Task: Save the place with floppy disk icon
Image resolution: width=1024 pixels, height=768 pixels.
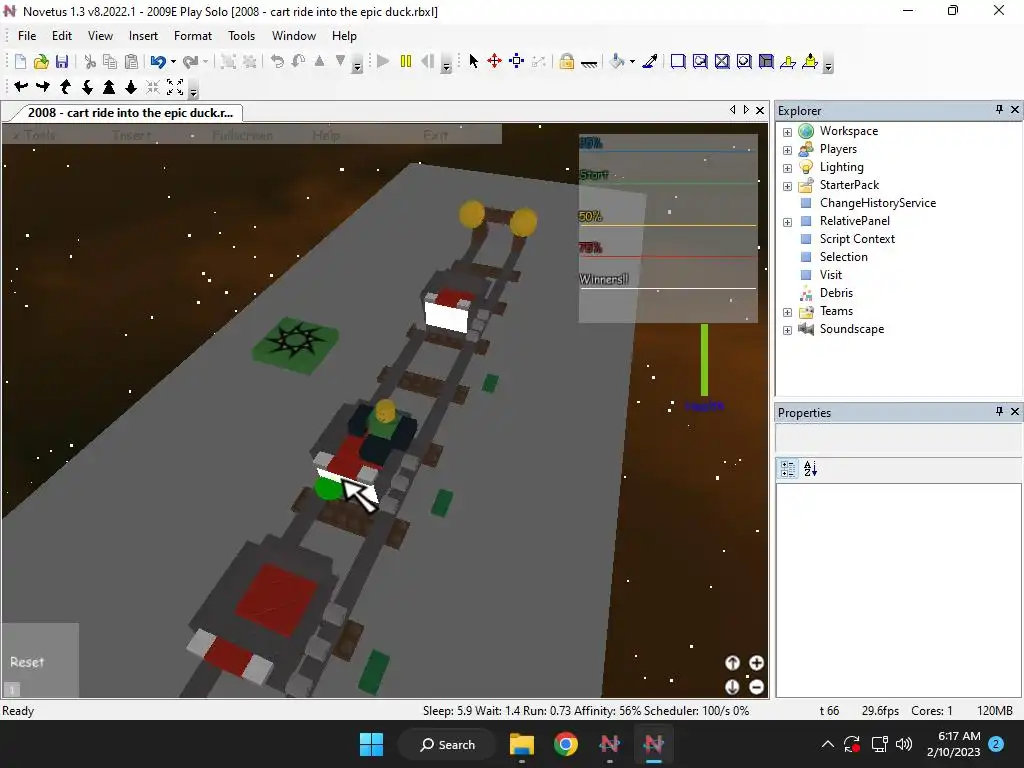Action: [62, 62]
